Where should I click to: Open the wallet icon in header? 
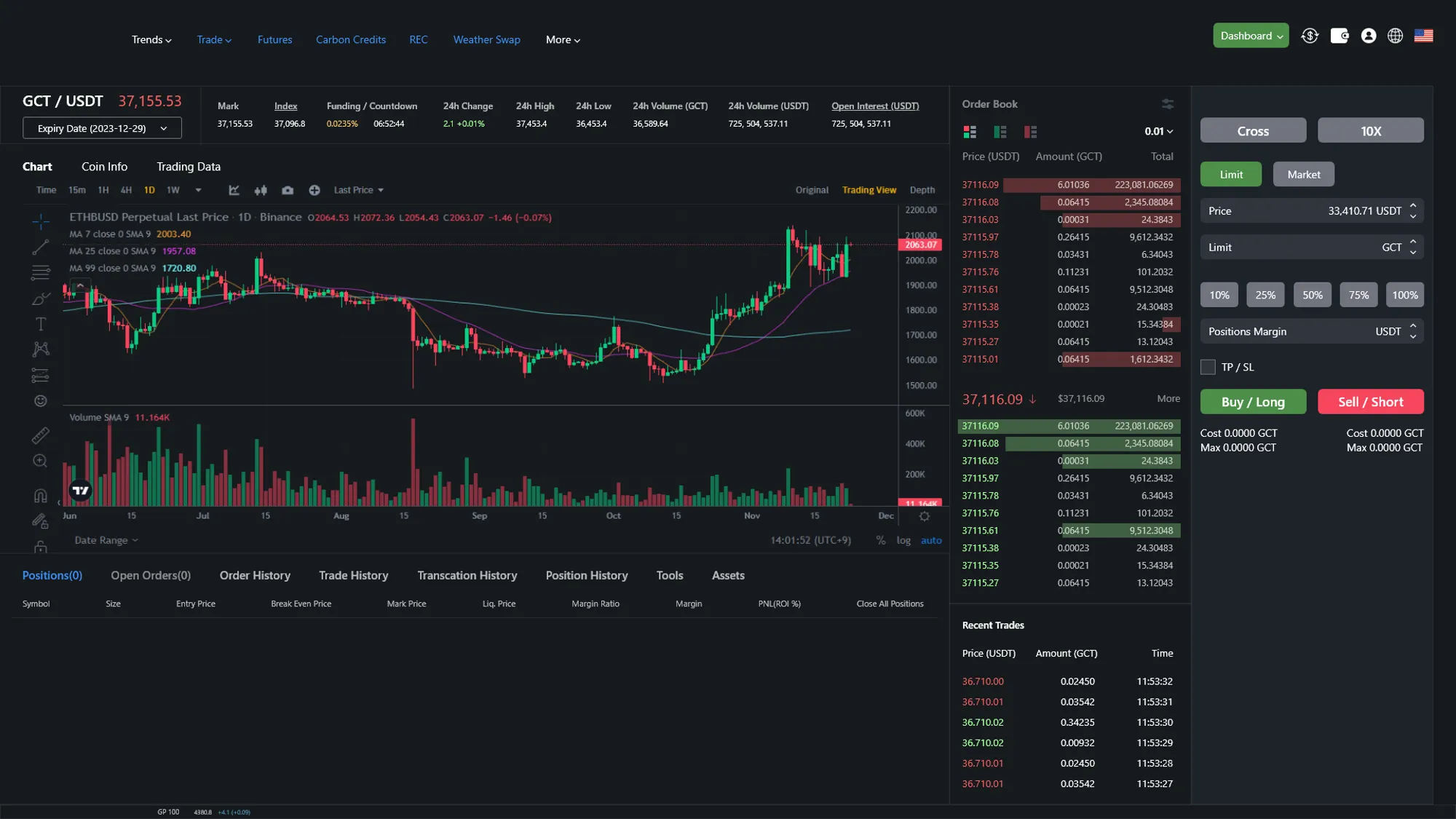coord(1339,36)
